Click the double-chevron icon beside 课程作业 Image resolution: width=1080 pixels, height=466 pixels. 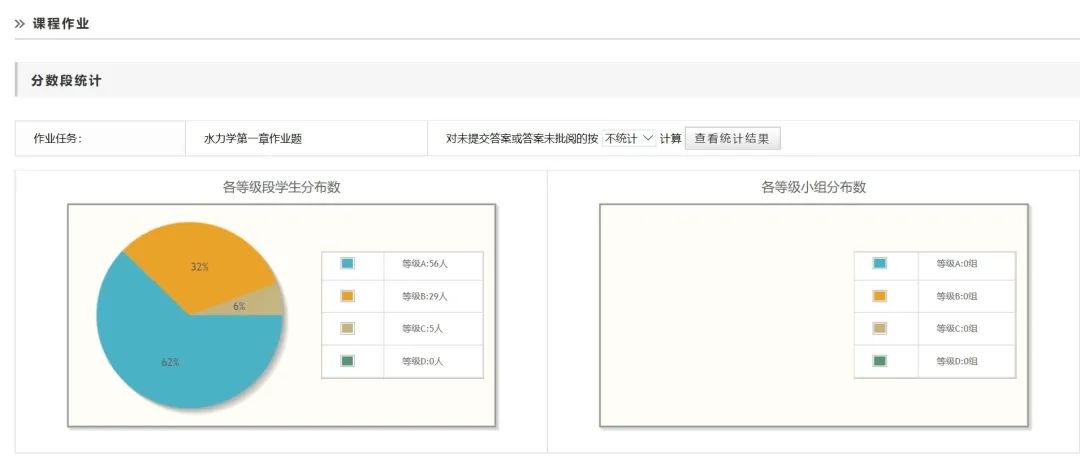[x=20, y=23]
